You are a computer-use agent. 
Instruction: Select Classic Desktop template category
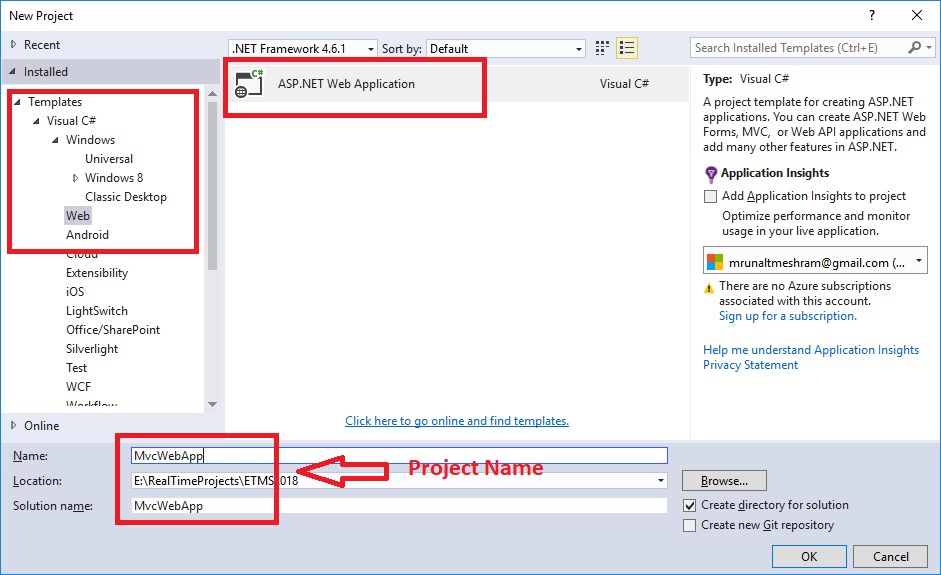click(126, 197)
